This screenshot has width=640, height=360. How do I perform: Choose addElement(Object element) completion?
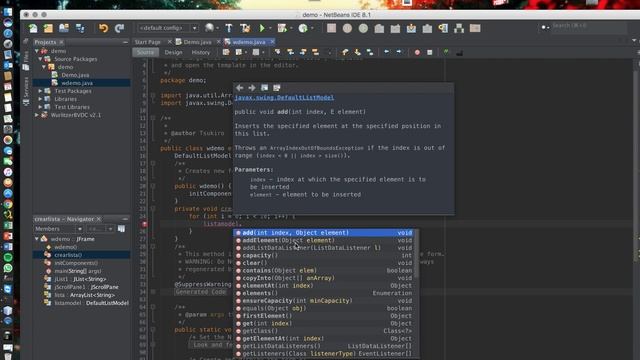point(324,240)
